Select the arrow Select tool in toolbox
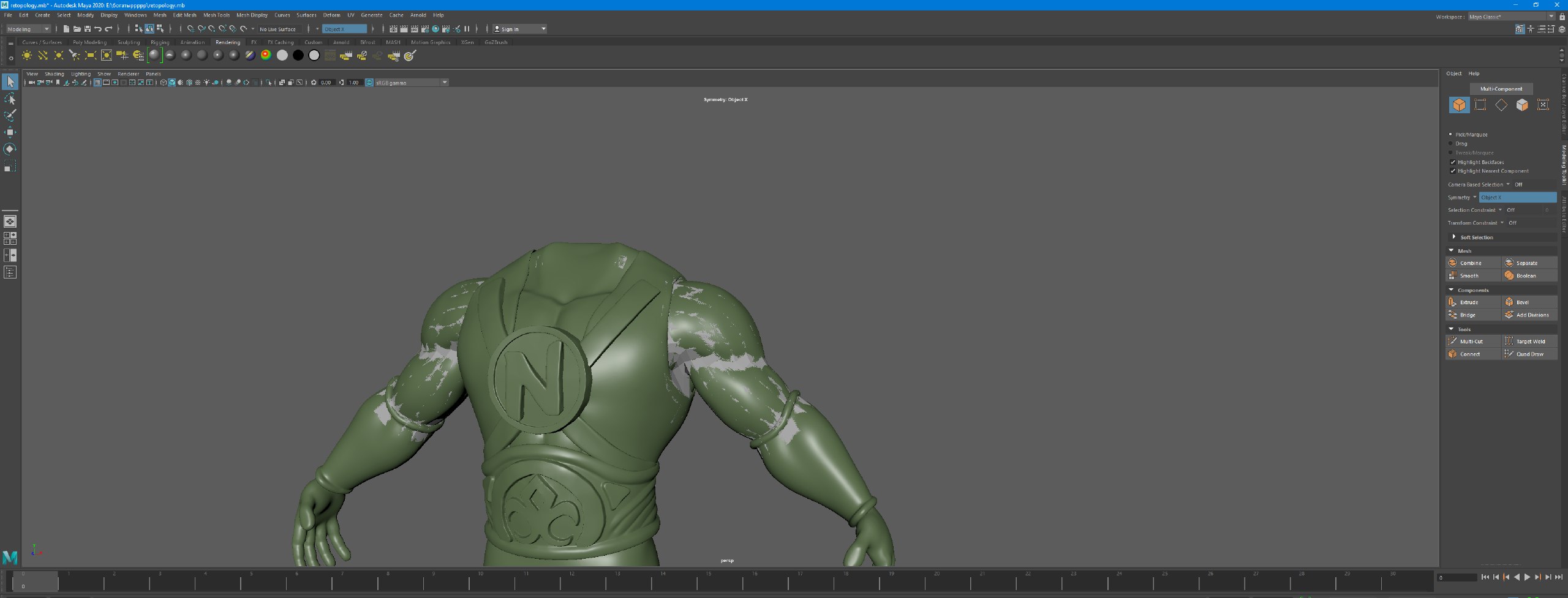 tap(10, 81)
